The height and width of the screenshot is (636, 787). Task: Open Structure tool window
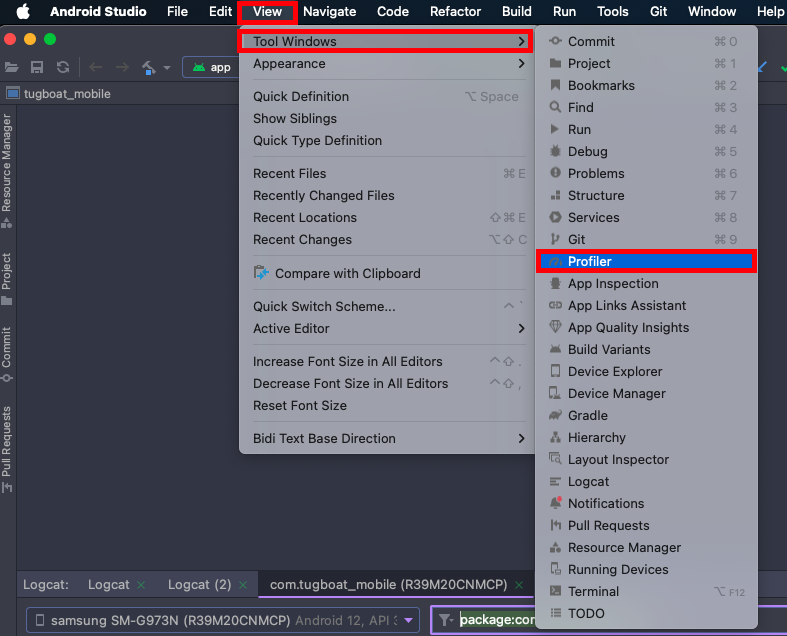[x=646, y=196]
